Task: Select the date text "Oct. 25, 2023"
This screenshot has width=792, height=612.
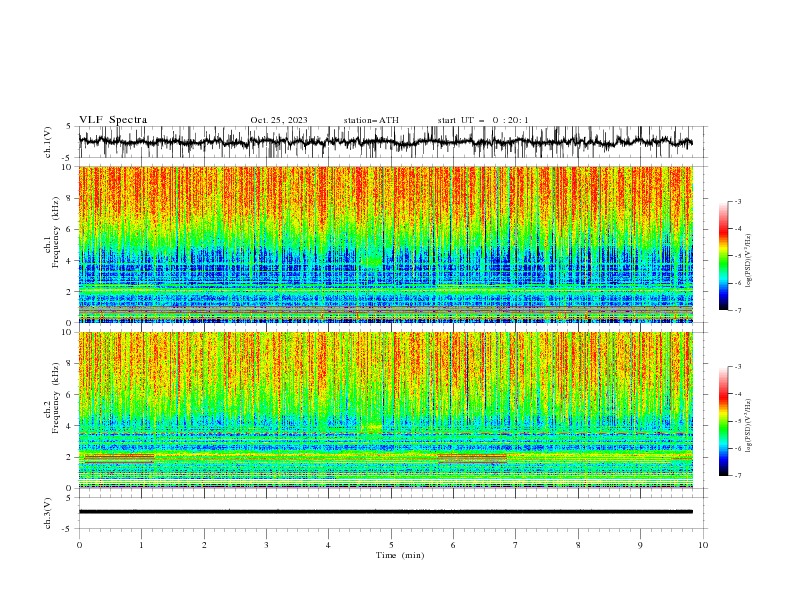Action: (279, 120)
